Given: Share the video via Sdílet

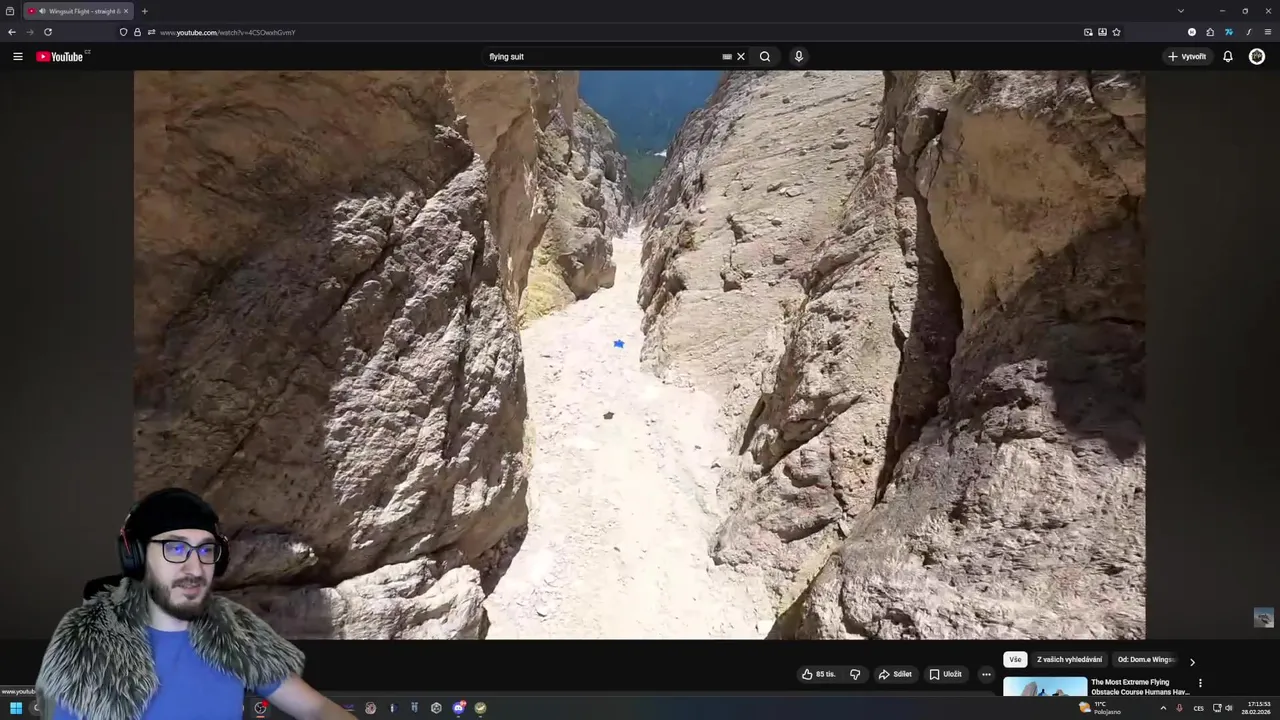Looking at the screenshot, I should tap(895, 674).
